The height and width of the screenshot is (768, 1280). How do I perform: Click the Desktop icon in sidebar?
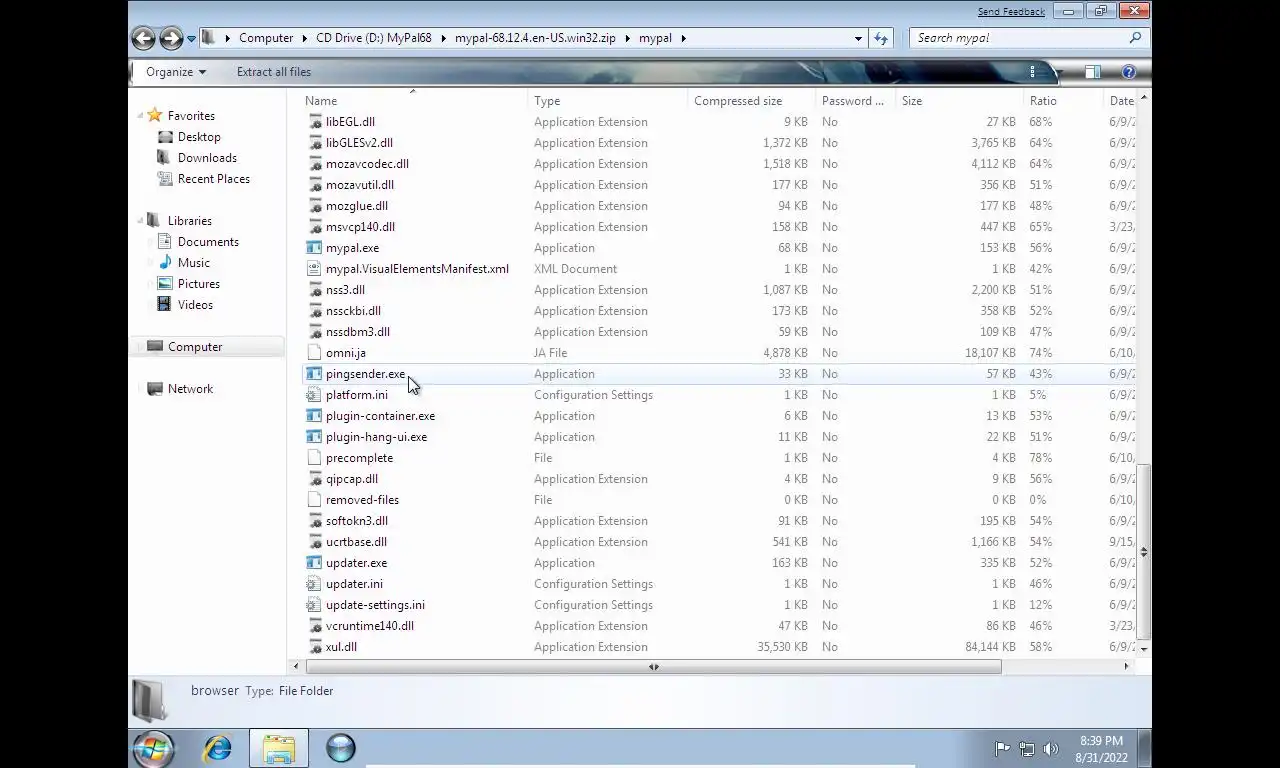tap(165, 137)
